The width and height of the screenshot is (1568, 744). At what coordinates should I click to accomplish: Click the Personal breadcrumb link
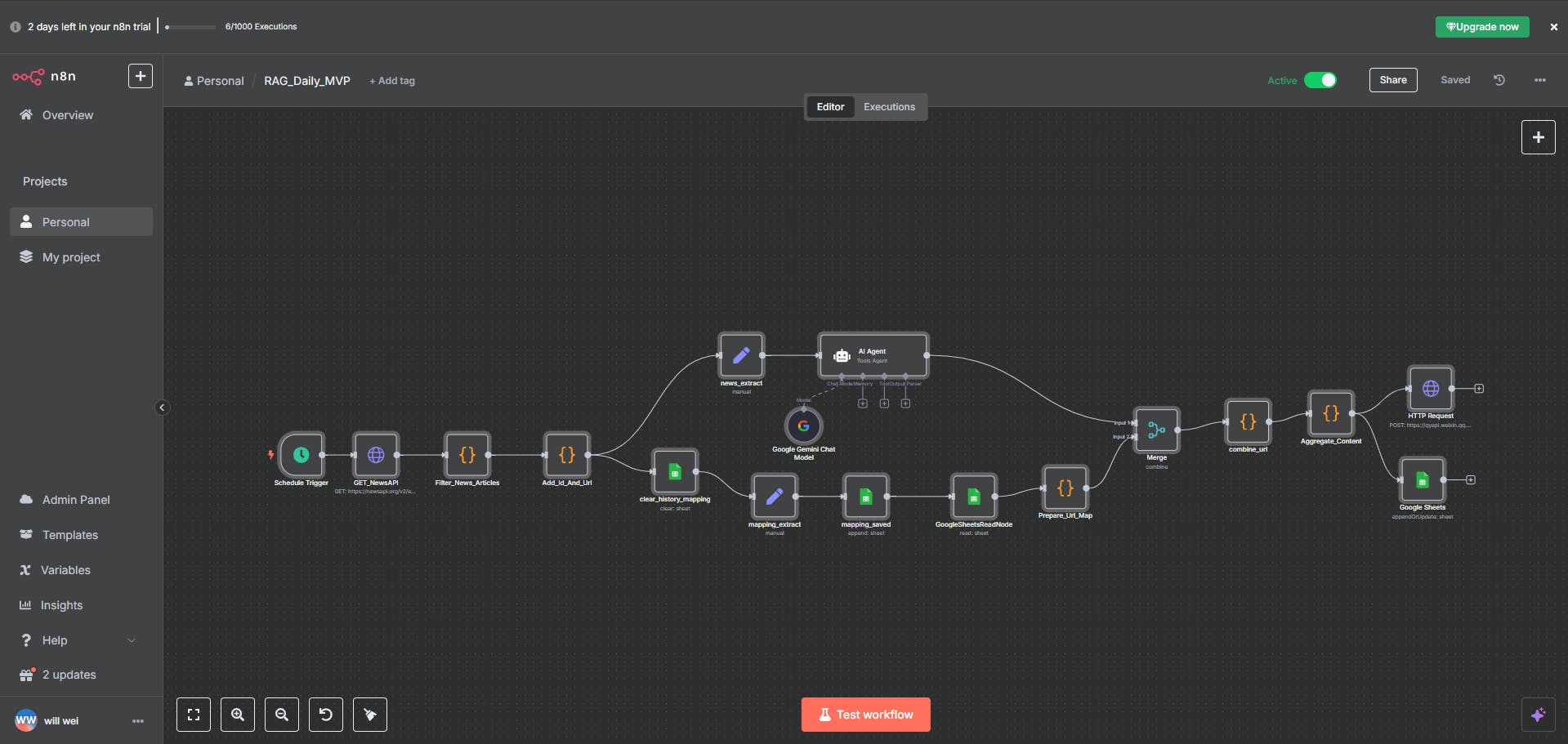point(214,81)
